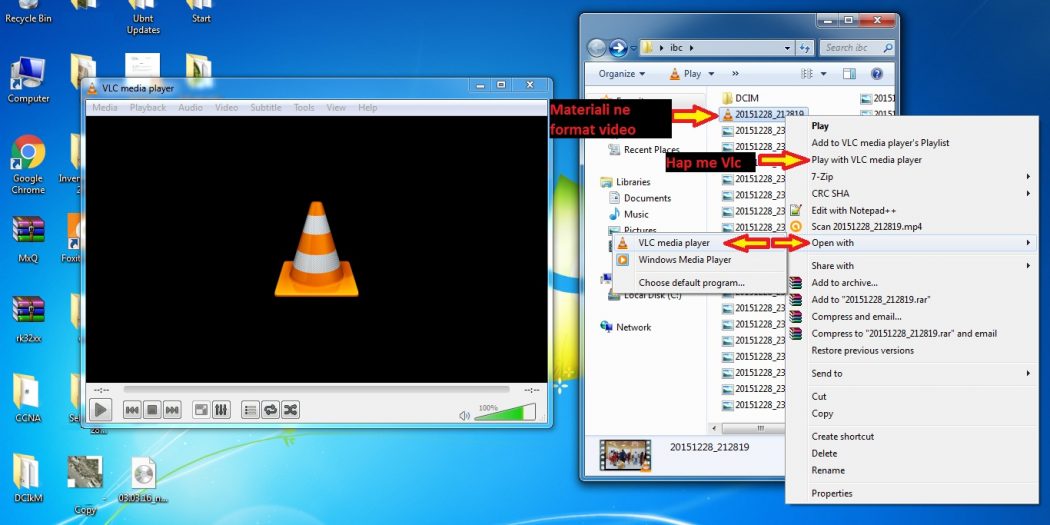Select Choose default program option
Image resolution: width=1050 pixels, height=525 pixels.
coord(691,283)
